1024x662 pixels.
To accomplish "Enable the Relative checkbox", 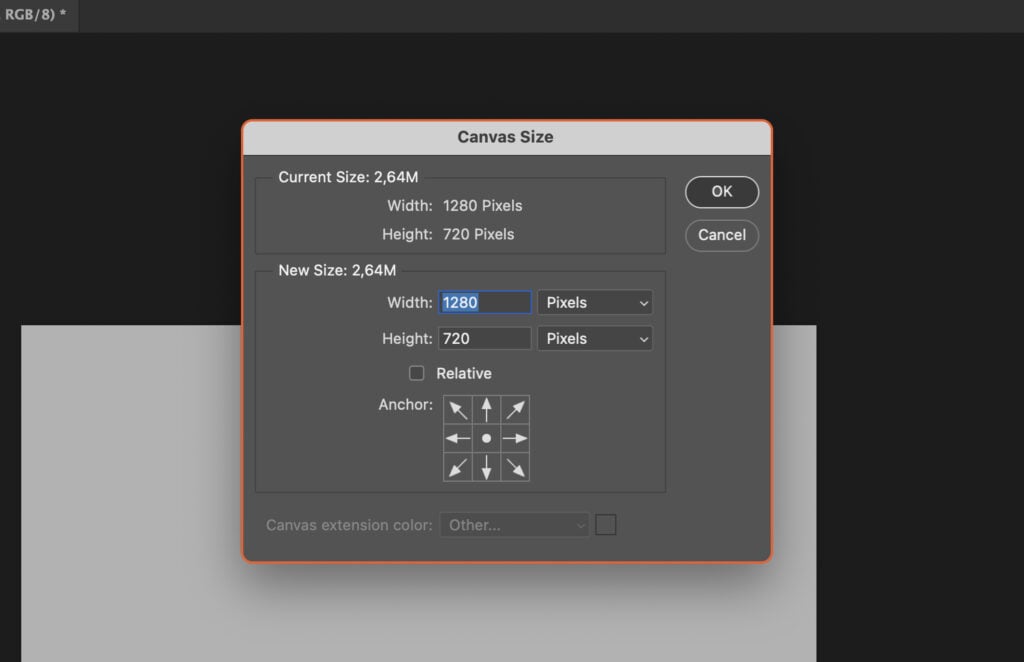I will 417,373.
